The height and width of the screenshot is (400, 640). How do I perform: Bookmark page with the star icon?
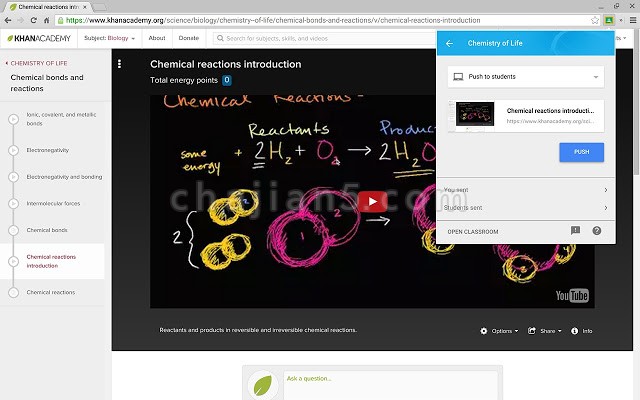click(x=595, y=20)
